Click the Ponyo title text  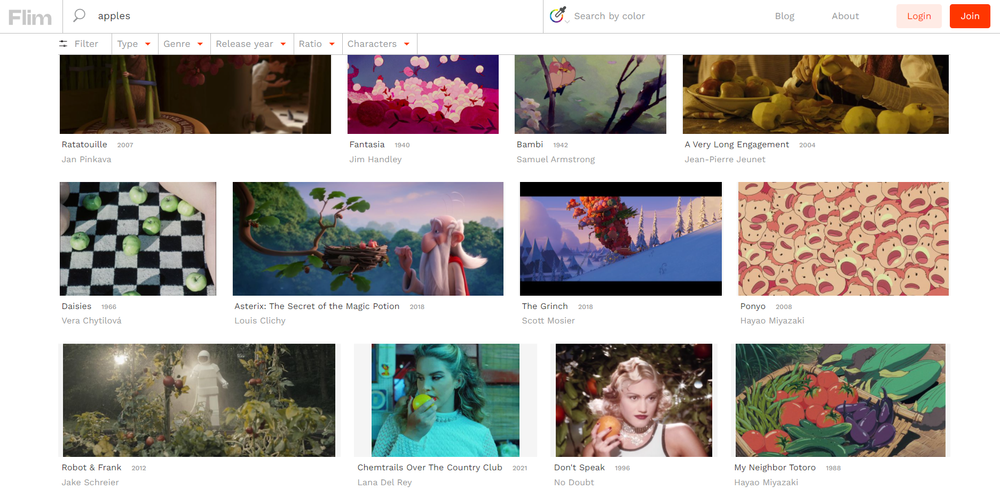(753, 306)
